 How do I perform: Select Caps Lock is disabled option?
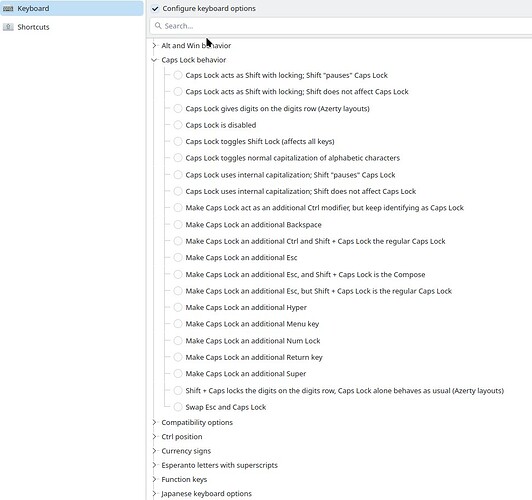(178, 125)
